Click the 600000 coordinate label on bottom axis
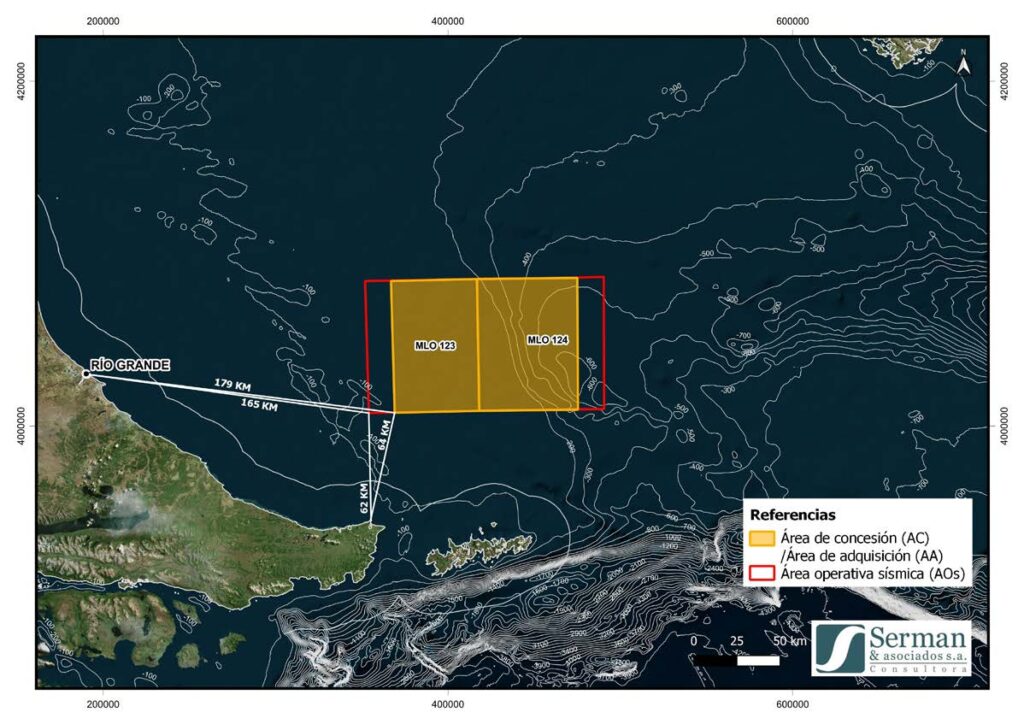 click(x=792, y=704)
